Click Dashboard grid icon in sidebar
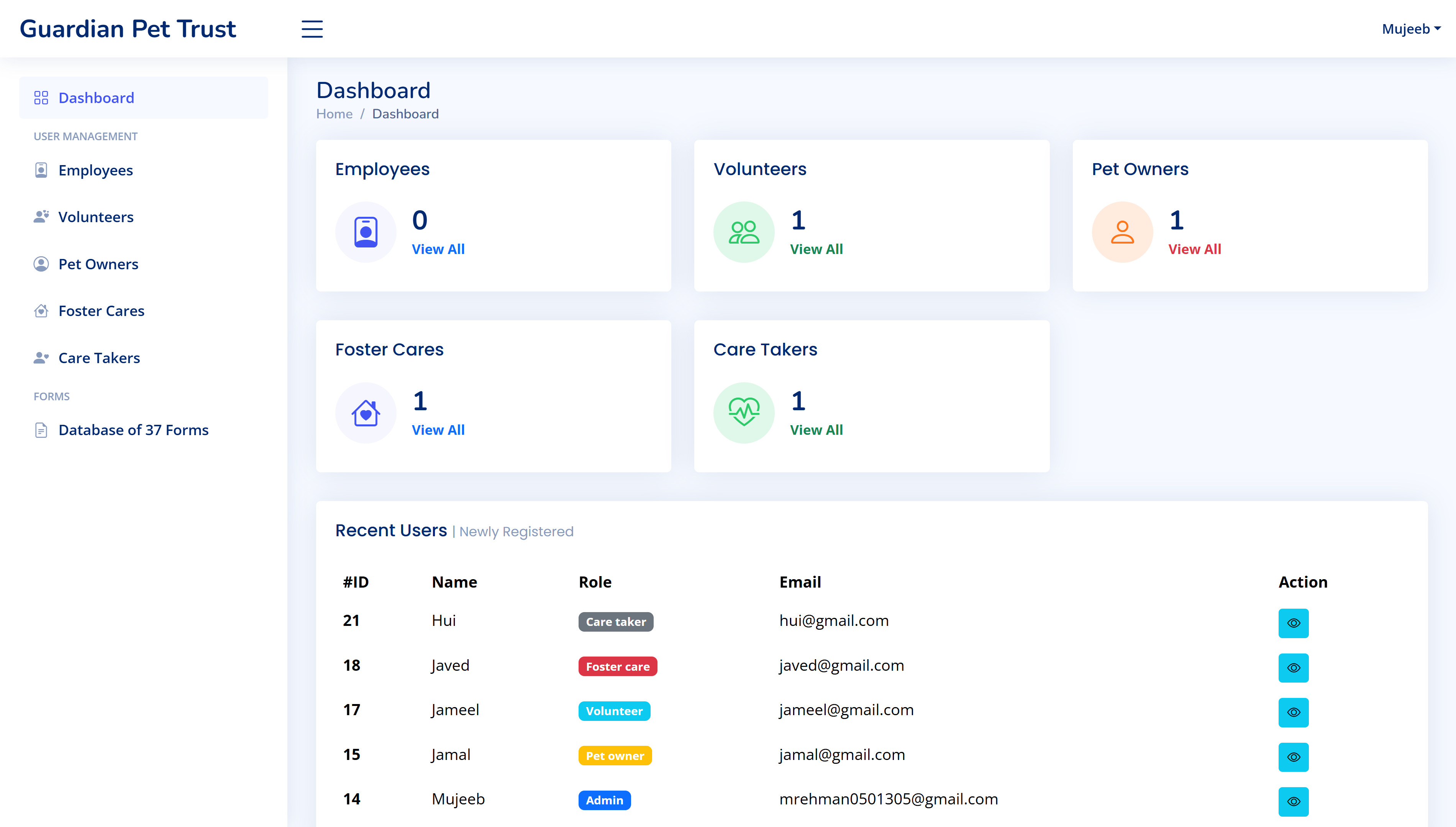Image resolution: width=1456 pixels, height=827 pixels. point(41,98)
